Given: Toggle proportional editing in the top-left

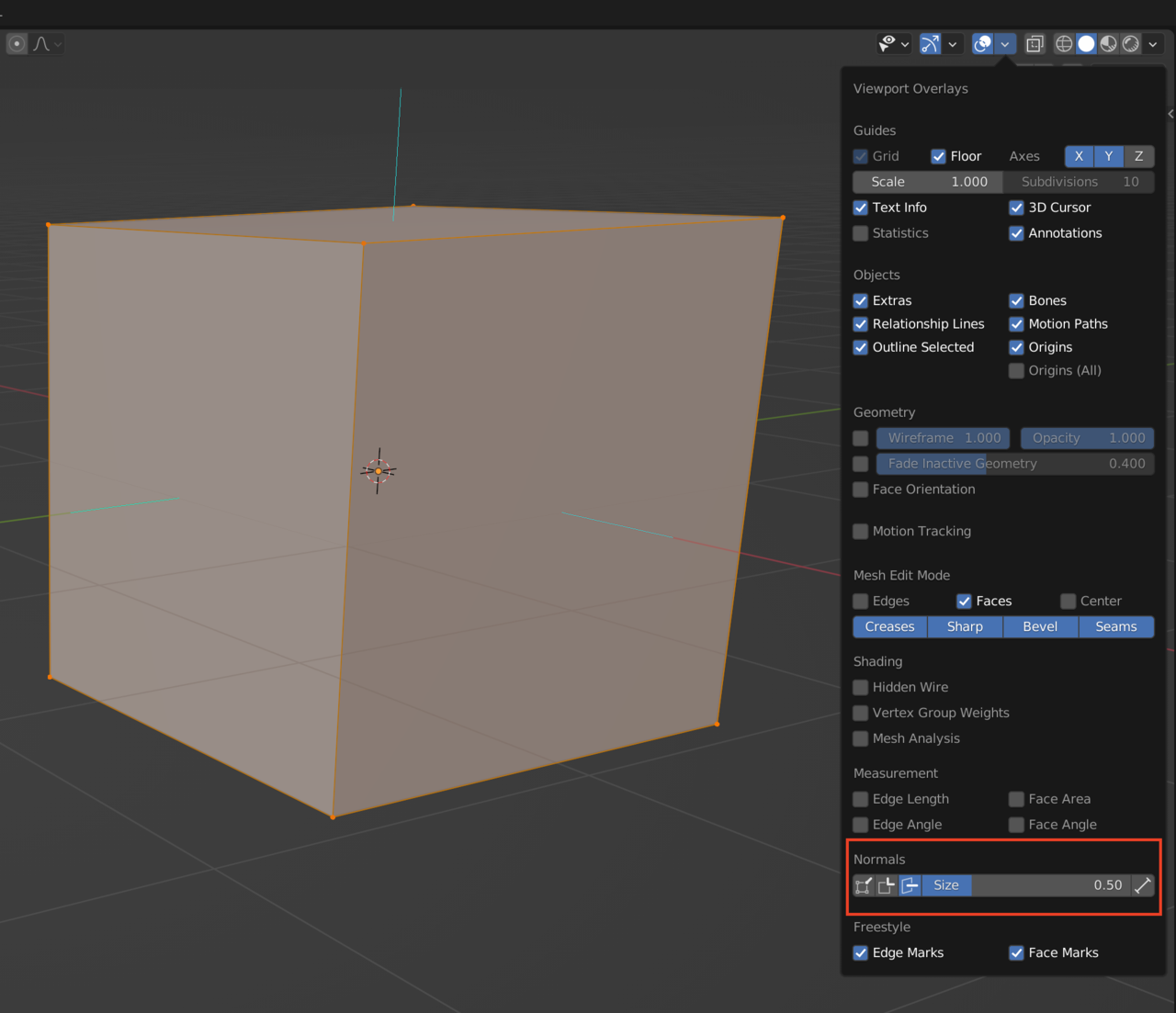Looking at the screenshot, I should point(16,43).
